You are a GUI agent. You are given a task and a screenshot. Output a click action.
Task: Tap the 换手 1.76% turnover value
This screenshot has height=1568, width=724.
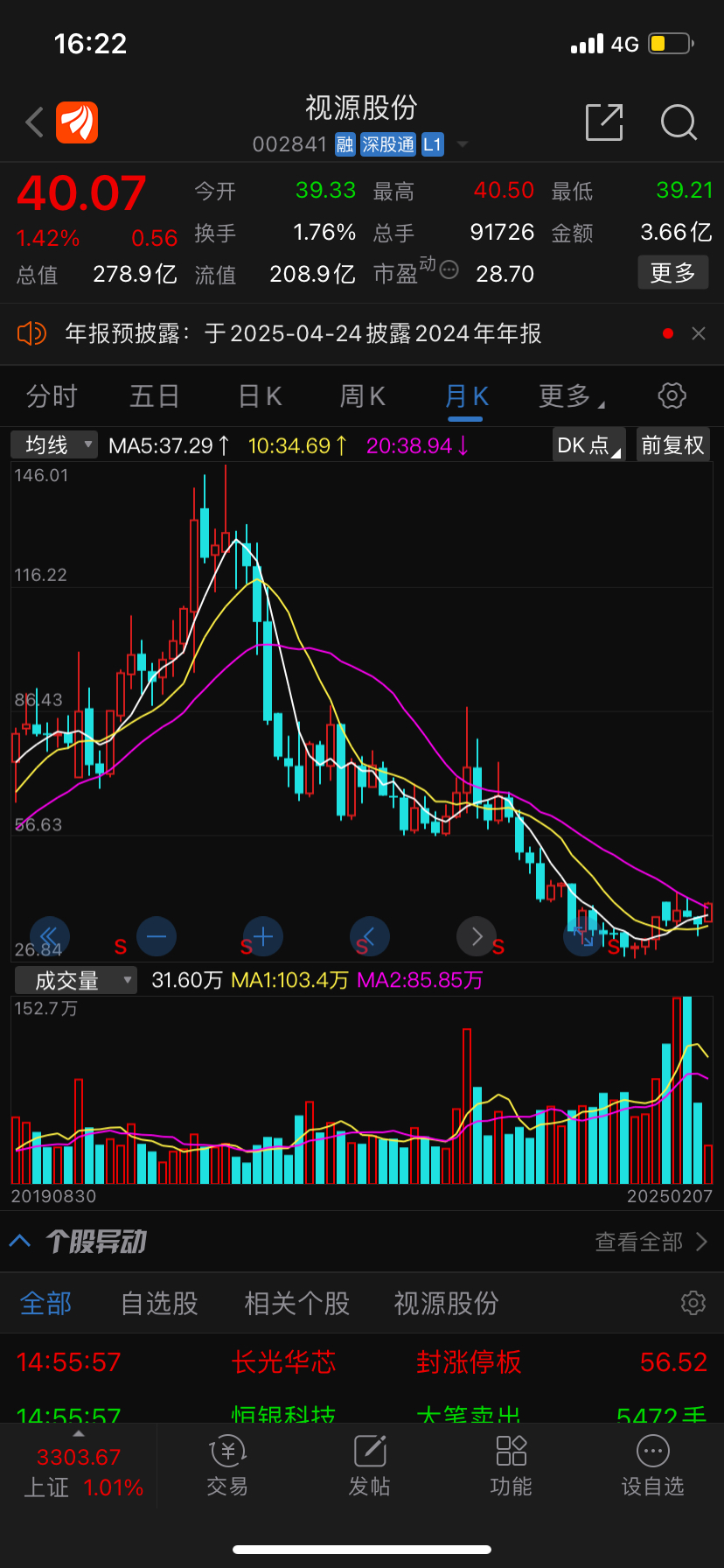pos(324,232)
